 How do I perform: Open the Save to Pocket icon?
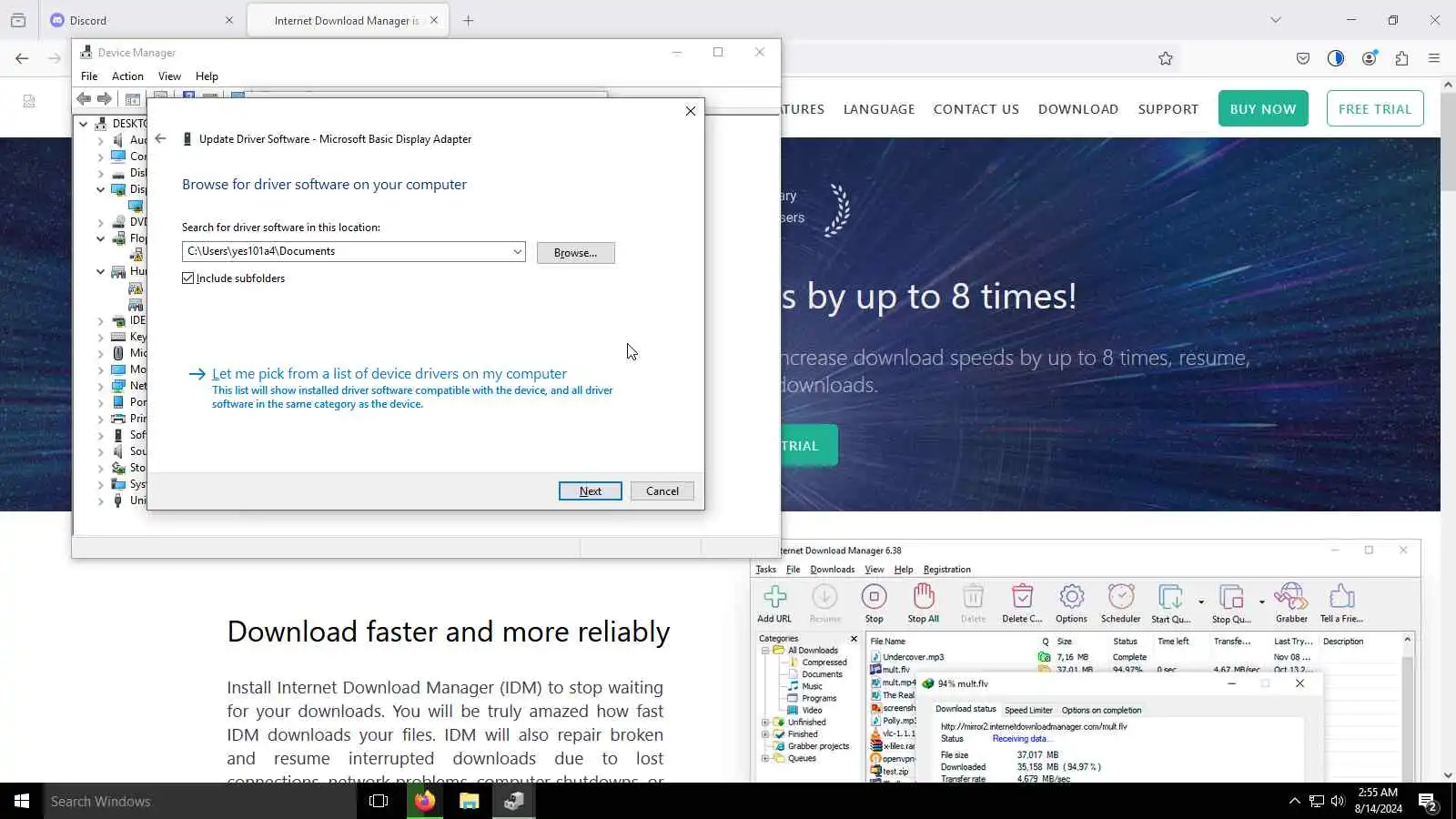click(x=1303, y=58)
